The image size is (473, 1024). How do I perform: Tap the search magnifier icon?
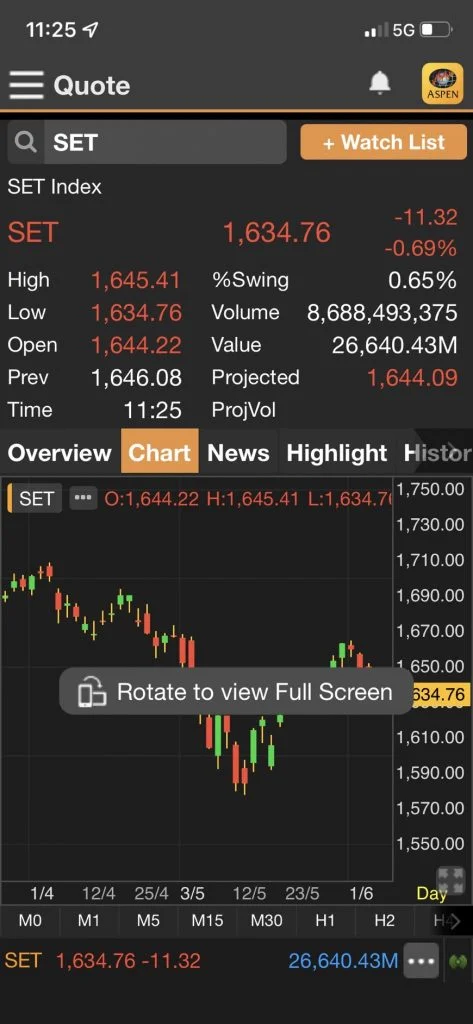coord(25,142)
